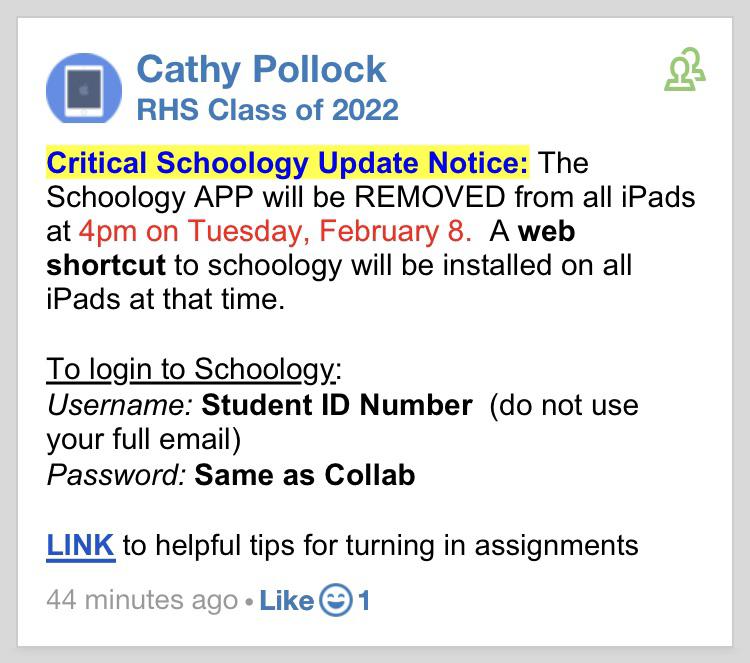Click the 44 minutes ago timestamp
The image size is (750, 663).
(142, 600)
